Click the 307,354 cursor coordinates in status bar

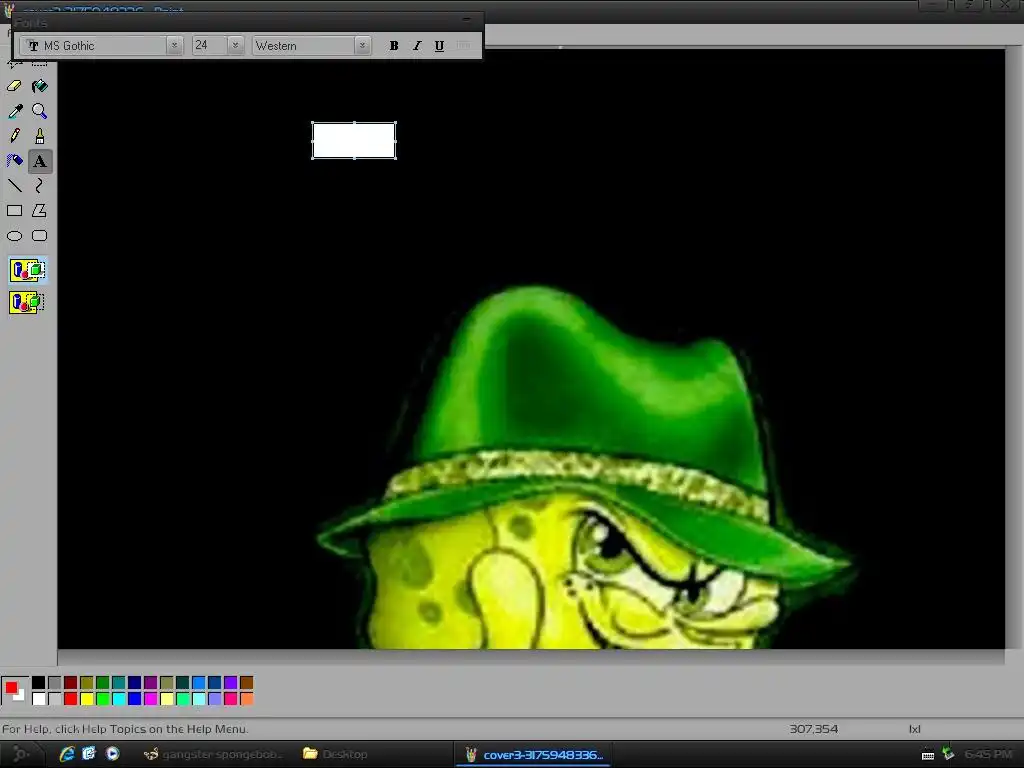813,729
